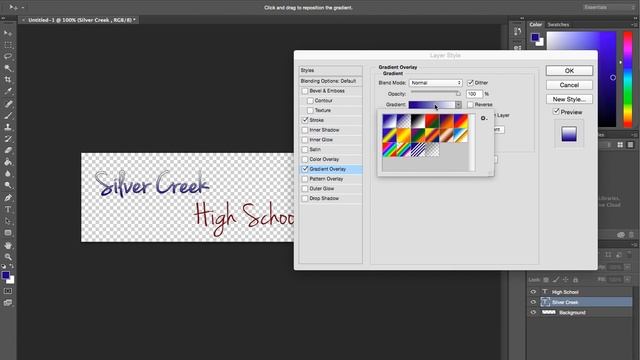Enable the Bevel & Emboss checkbox
The height and width of the screenshot is (360, 640).
coord(305,91)
